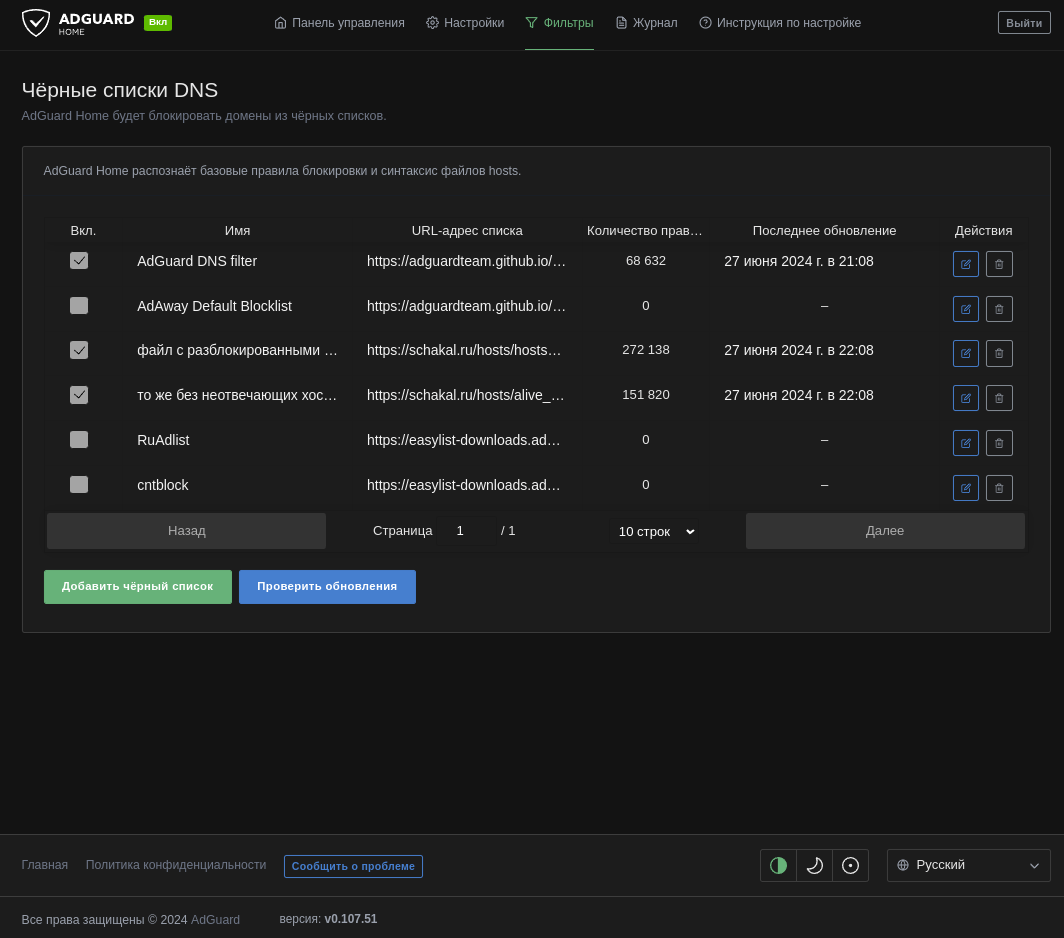Click the date '27 июня 2024 г. в 21:08'
The image size is (1064, 938).
(x=799, y=261)
